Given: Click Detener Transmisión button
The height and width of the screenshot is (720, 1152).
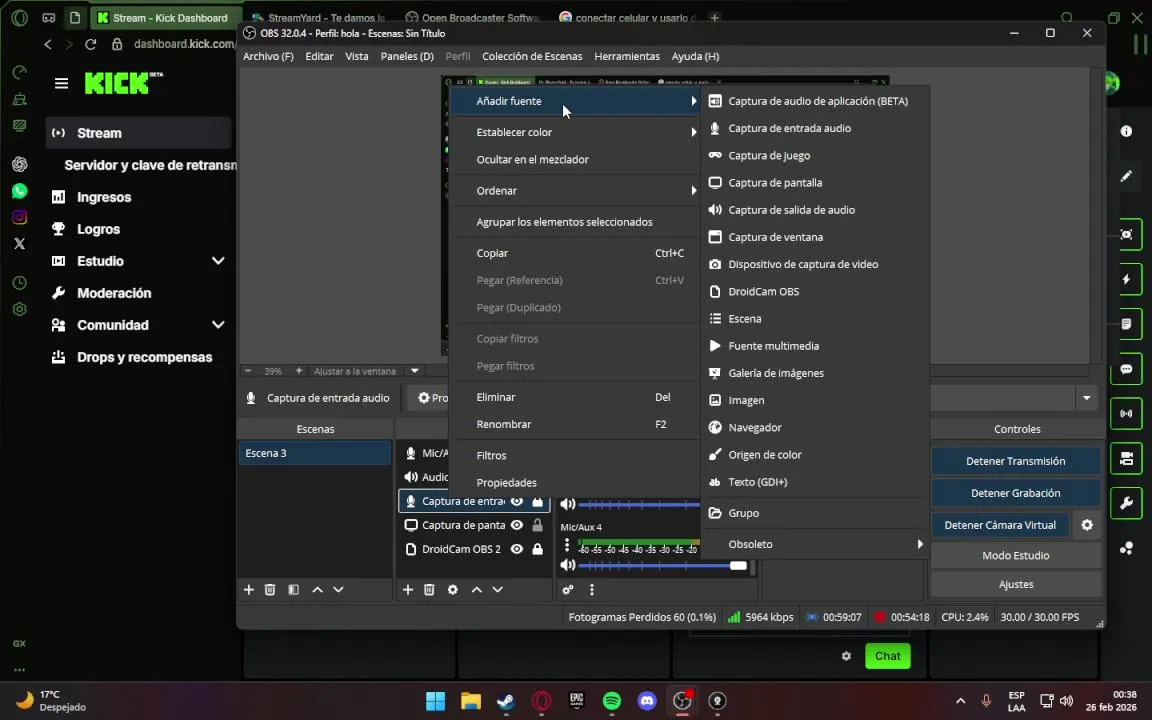Looking at the screenshot, I should pos(1015,461).
